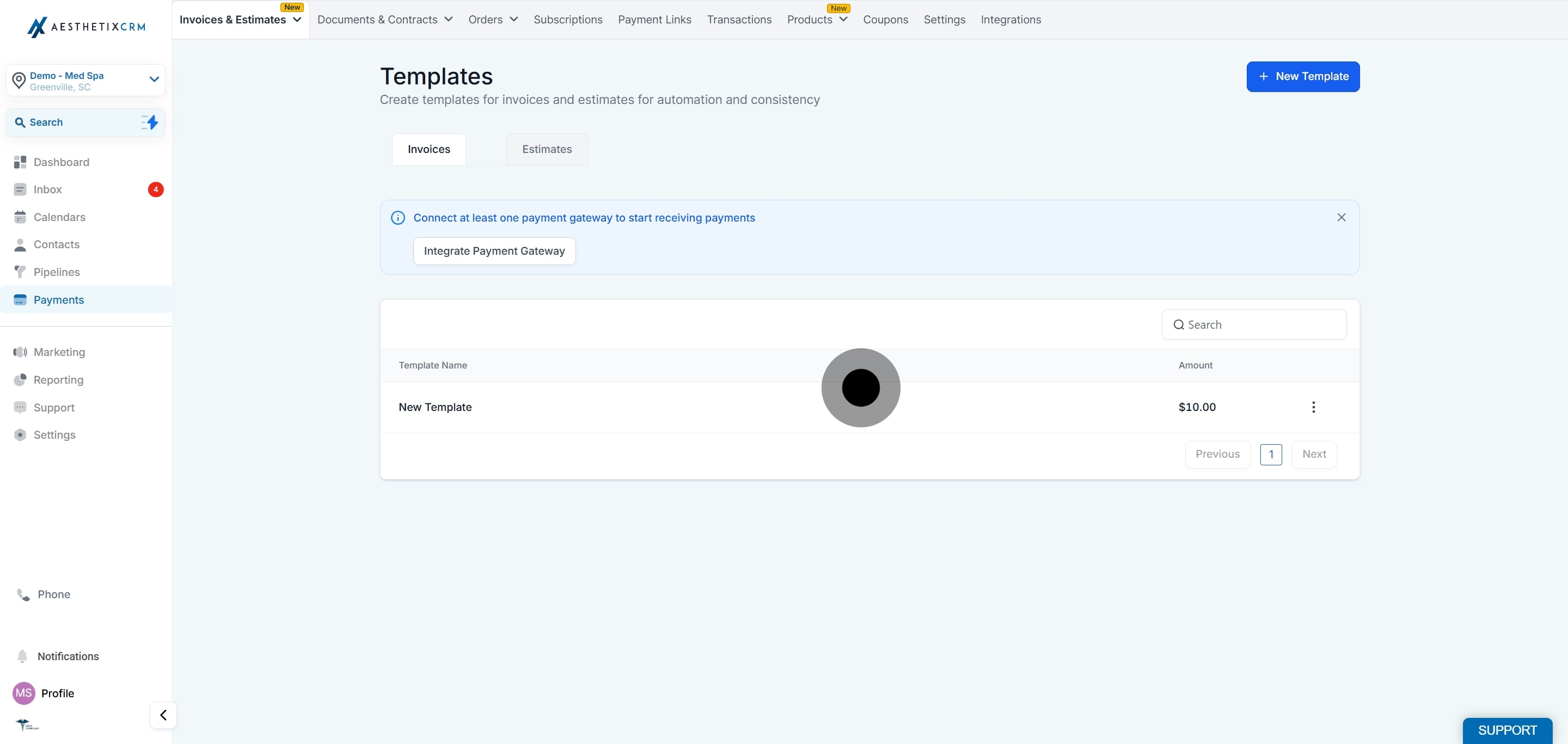Screen dimensions: 1568x744
Task: Expand the Demo - Med Spa location switcher
Action: coord(86,81)
